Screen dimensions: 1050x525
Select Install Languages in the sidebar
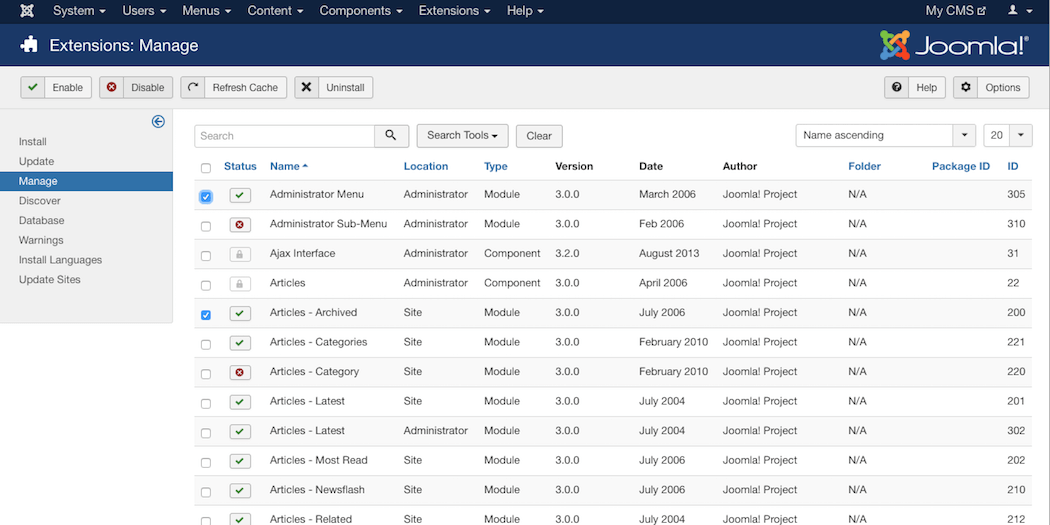click(x=60, y=260)
